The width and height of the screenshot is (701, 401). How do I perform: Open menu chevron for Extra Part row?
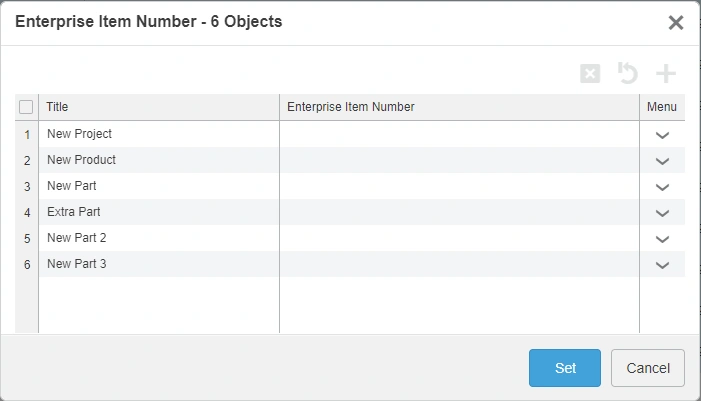click(x=662, y=213)
